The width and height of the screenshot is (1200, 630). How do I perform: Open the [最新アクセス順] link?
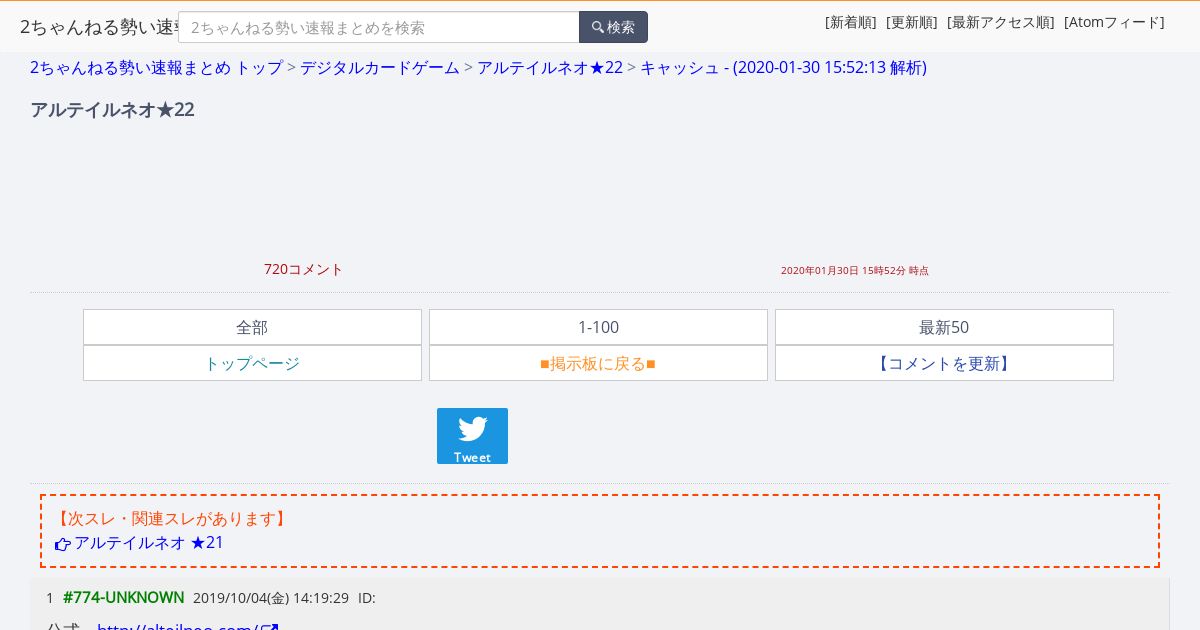1000,22
